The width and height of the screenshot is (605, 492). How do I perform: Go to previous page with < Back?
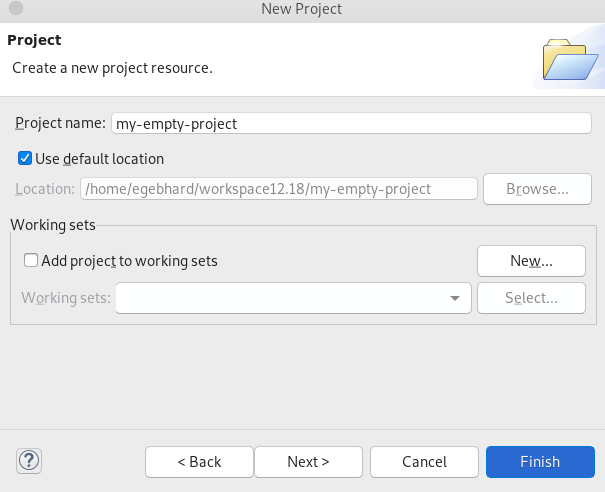[x=199, y=461]
